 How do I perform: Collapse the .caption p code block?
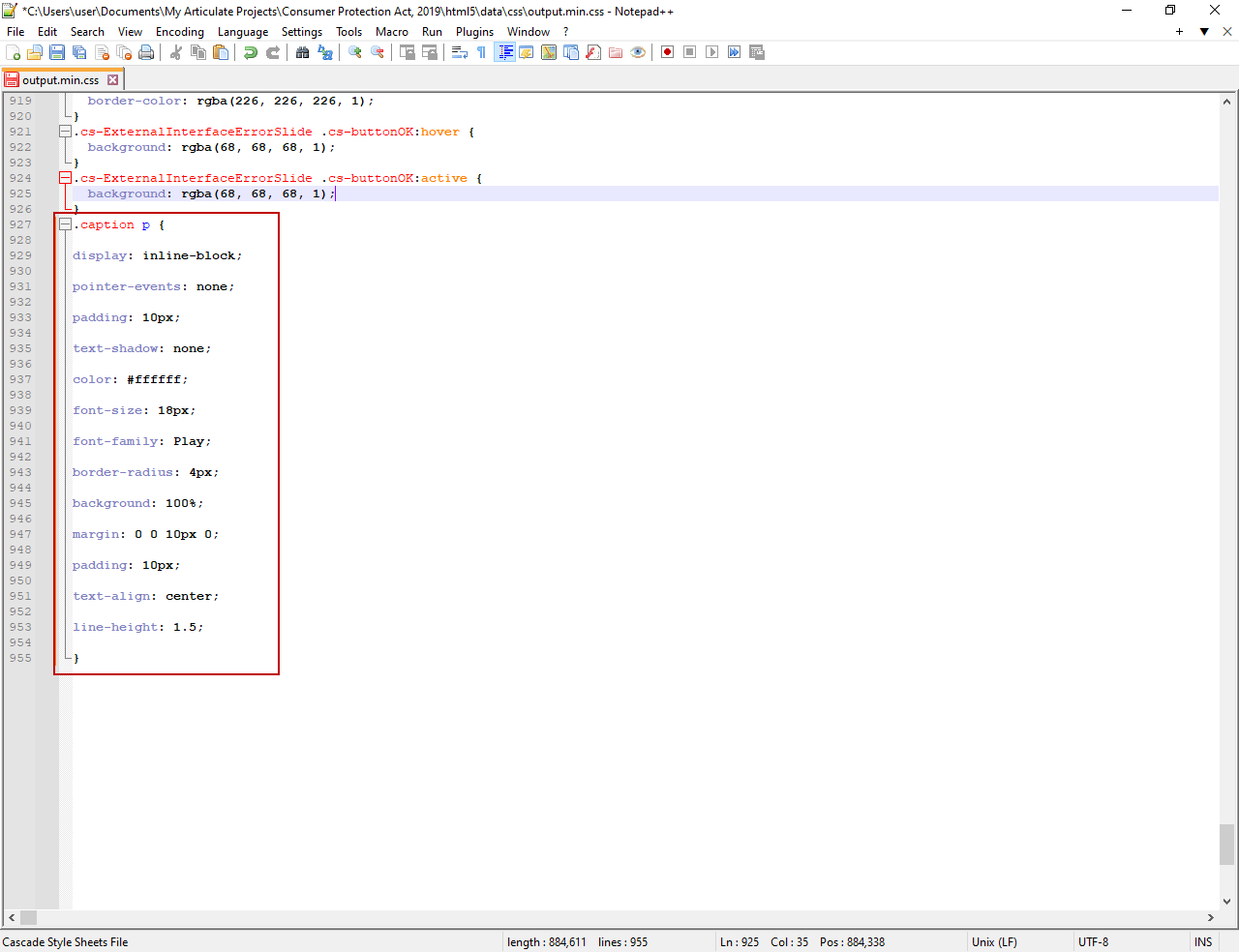pyautogui.click(x=65, y=224)
